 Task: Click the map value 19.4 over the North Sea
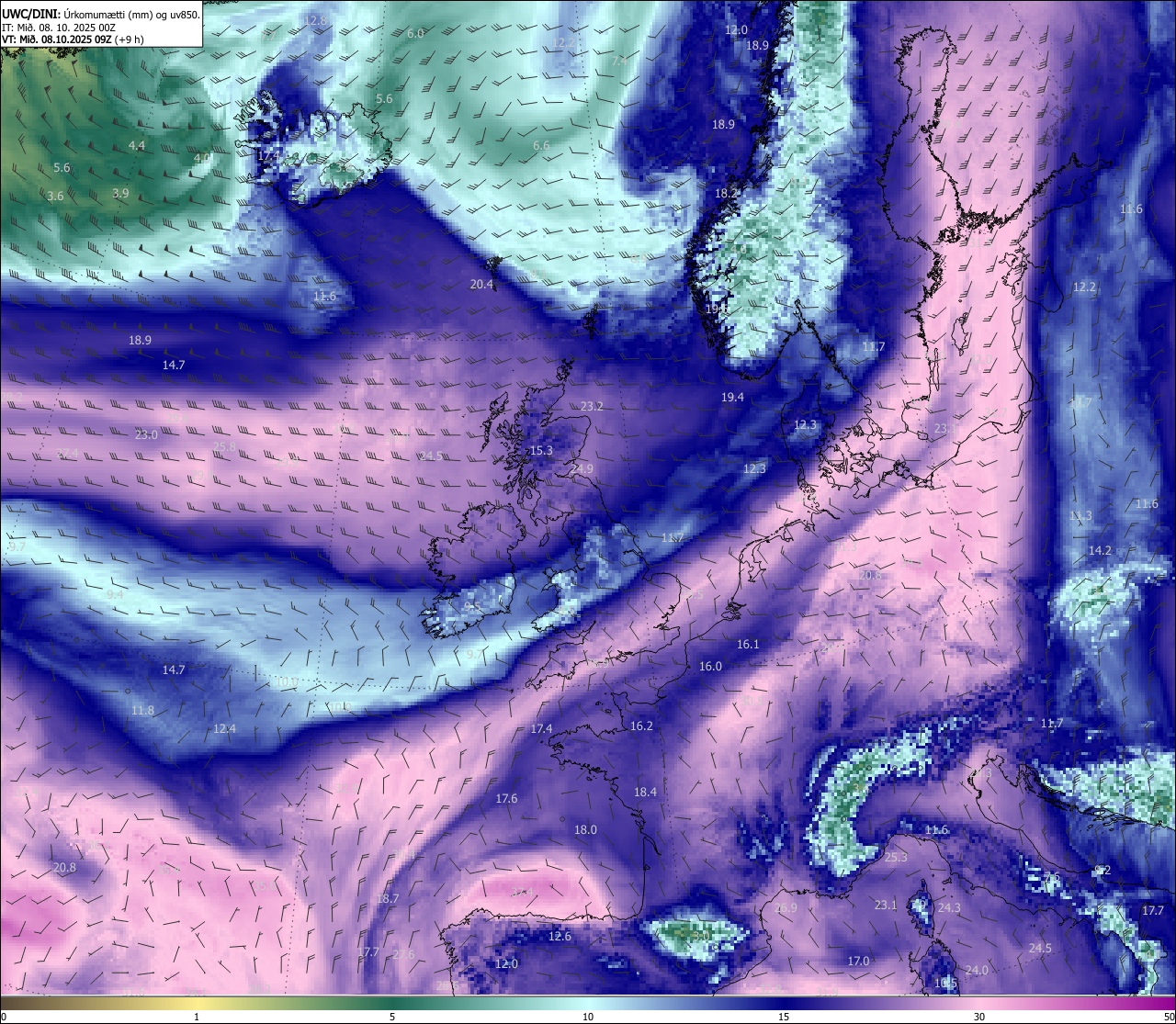click(732, 397)
